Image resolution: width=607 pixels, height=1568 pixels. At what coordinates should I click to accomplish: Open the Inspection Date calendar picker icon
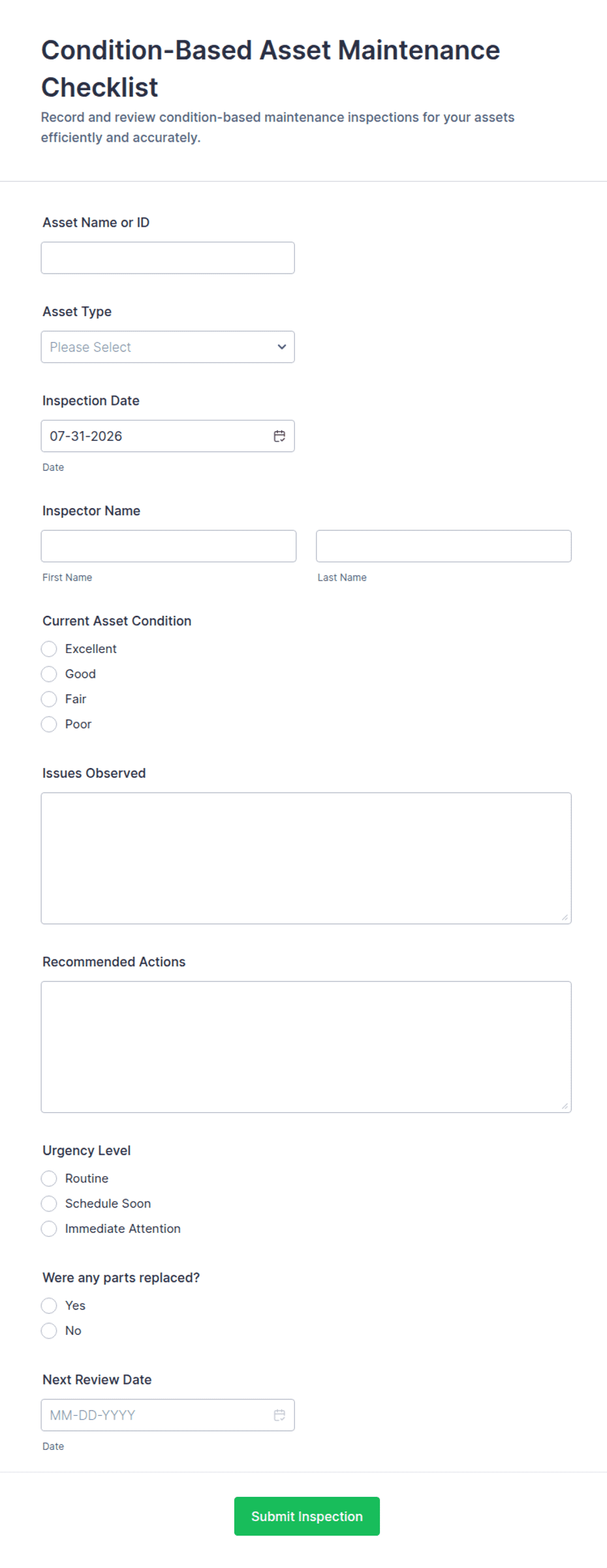[x=279, y=436]
